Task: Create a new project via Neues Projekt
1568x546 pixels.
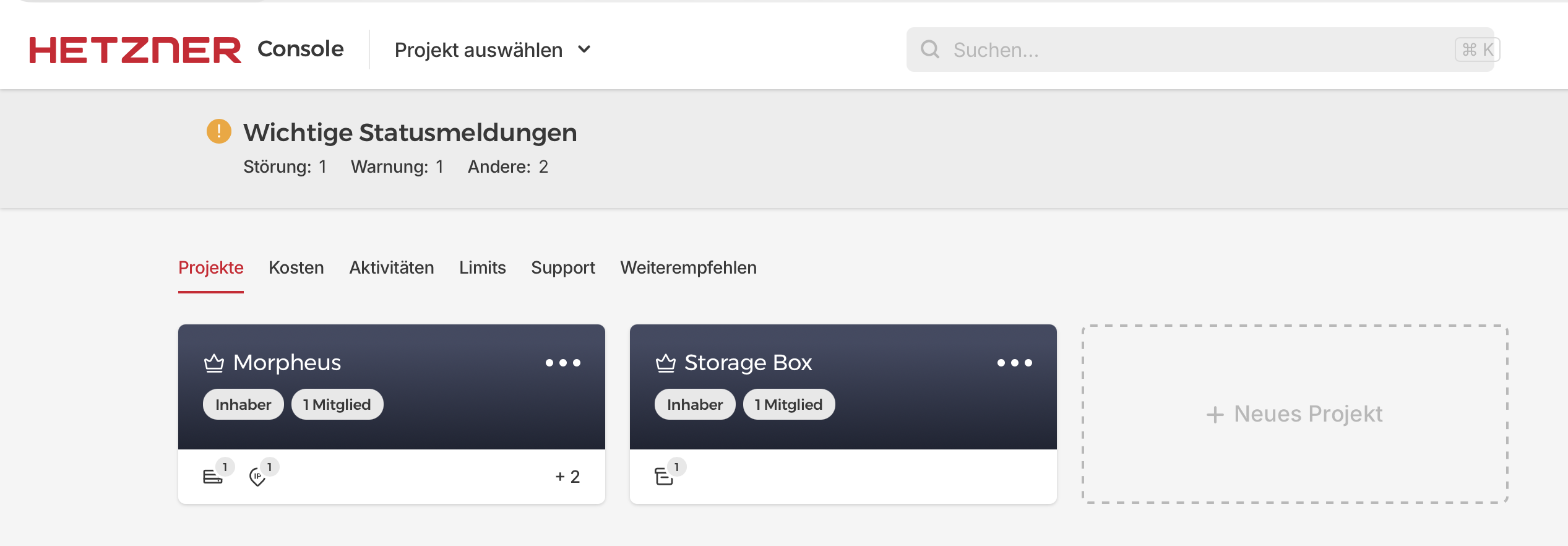Action: (1294, 414)
